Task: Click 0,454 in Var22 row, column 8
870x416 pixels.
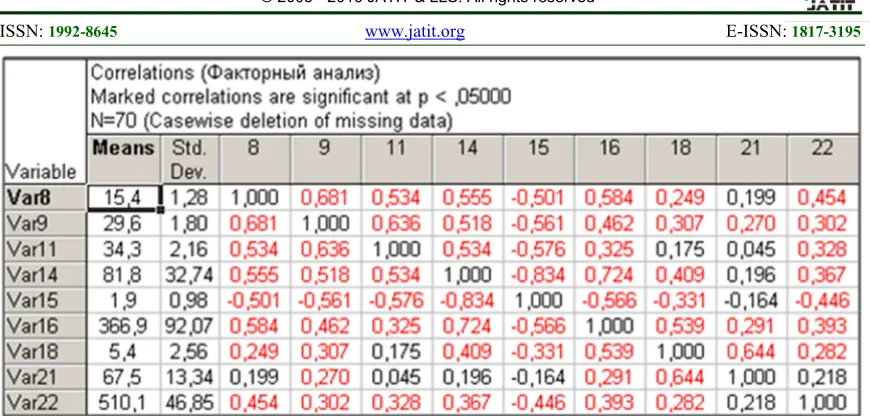Action: tap(255, 403)
